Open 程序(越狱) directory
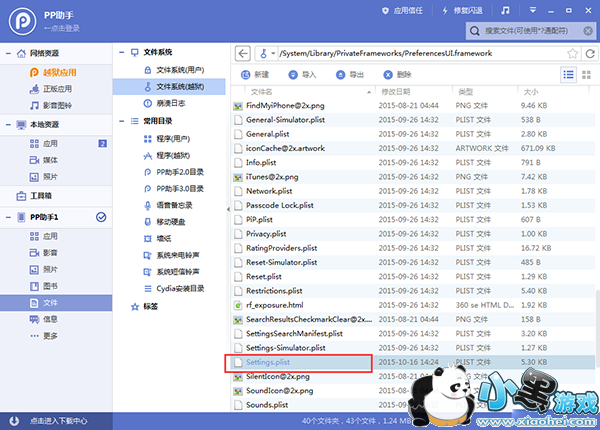Screen dimensions: 600x430 [x=169, y=155]
